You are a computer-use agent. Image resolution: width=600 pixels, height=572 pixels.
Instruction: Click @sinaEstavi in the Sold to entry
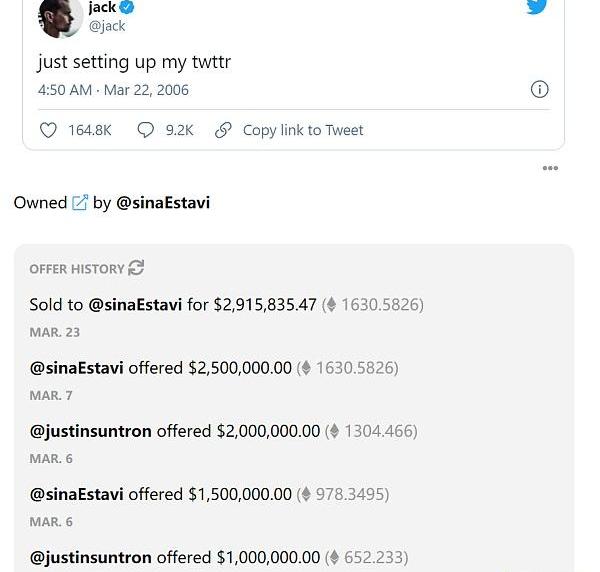click(x=135, y=304)
